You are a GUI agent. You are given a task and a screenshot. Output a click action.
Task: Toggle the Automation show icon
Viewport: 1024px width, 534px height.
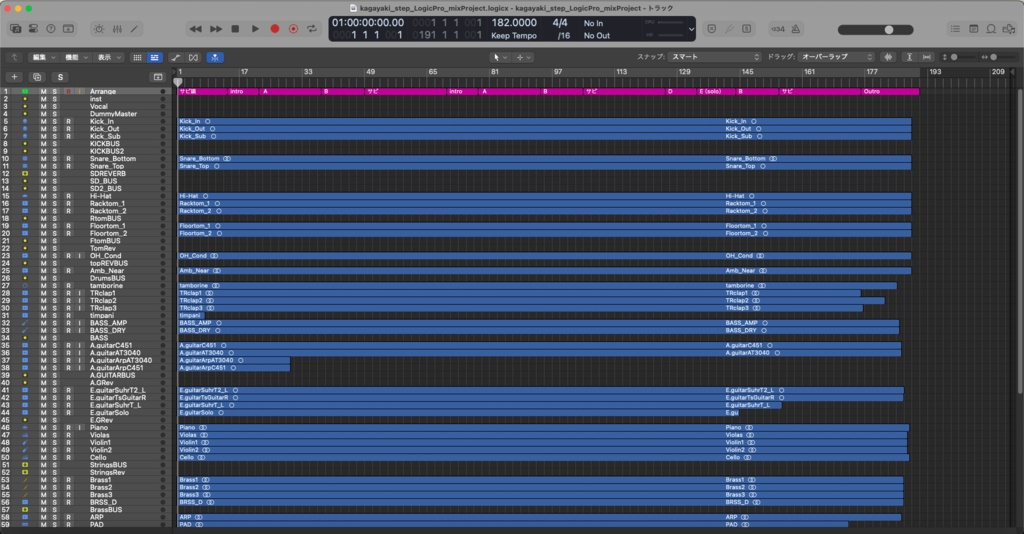click(176, 57)
